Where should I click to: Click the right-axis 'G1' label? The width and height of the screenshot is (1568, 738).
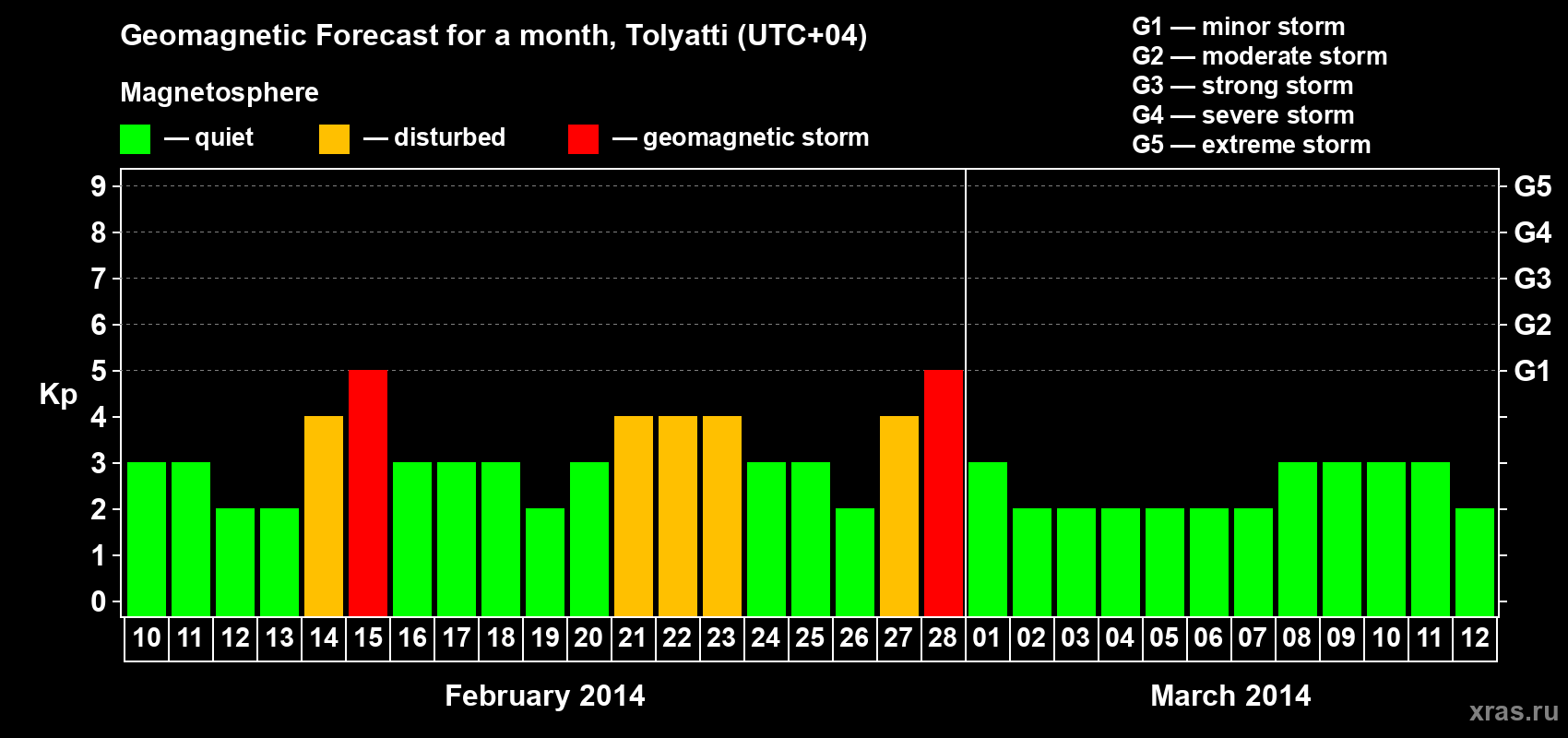[x=1532, y=371]
